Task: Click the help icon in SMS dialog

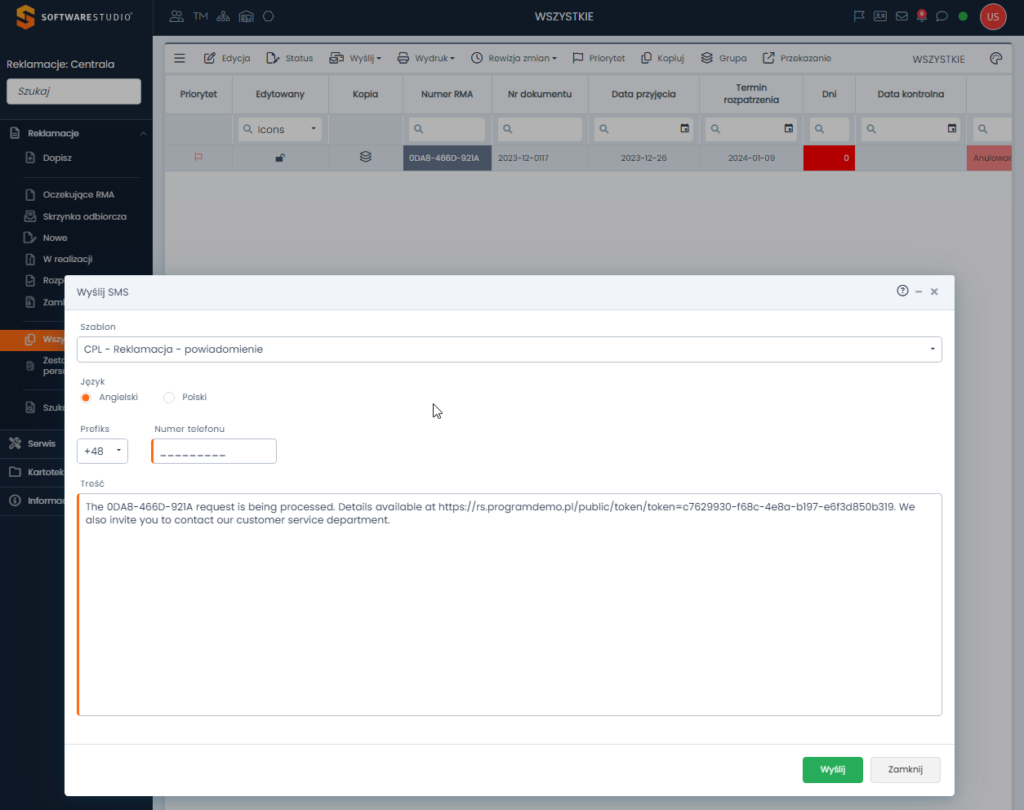Action: 902,291
